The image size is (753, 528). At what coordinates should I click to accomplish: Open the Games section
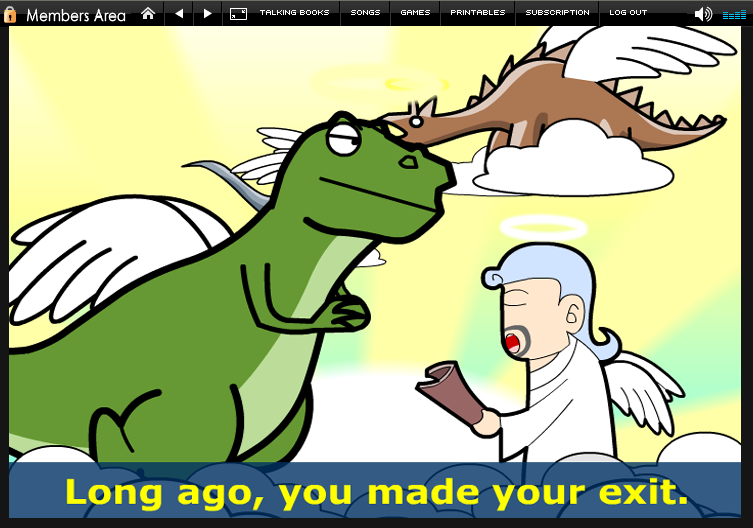(x=415, y=13)
